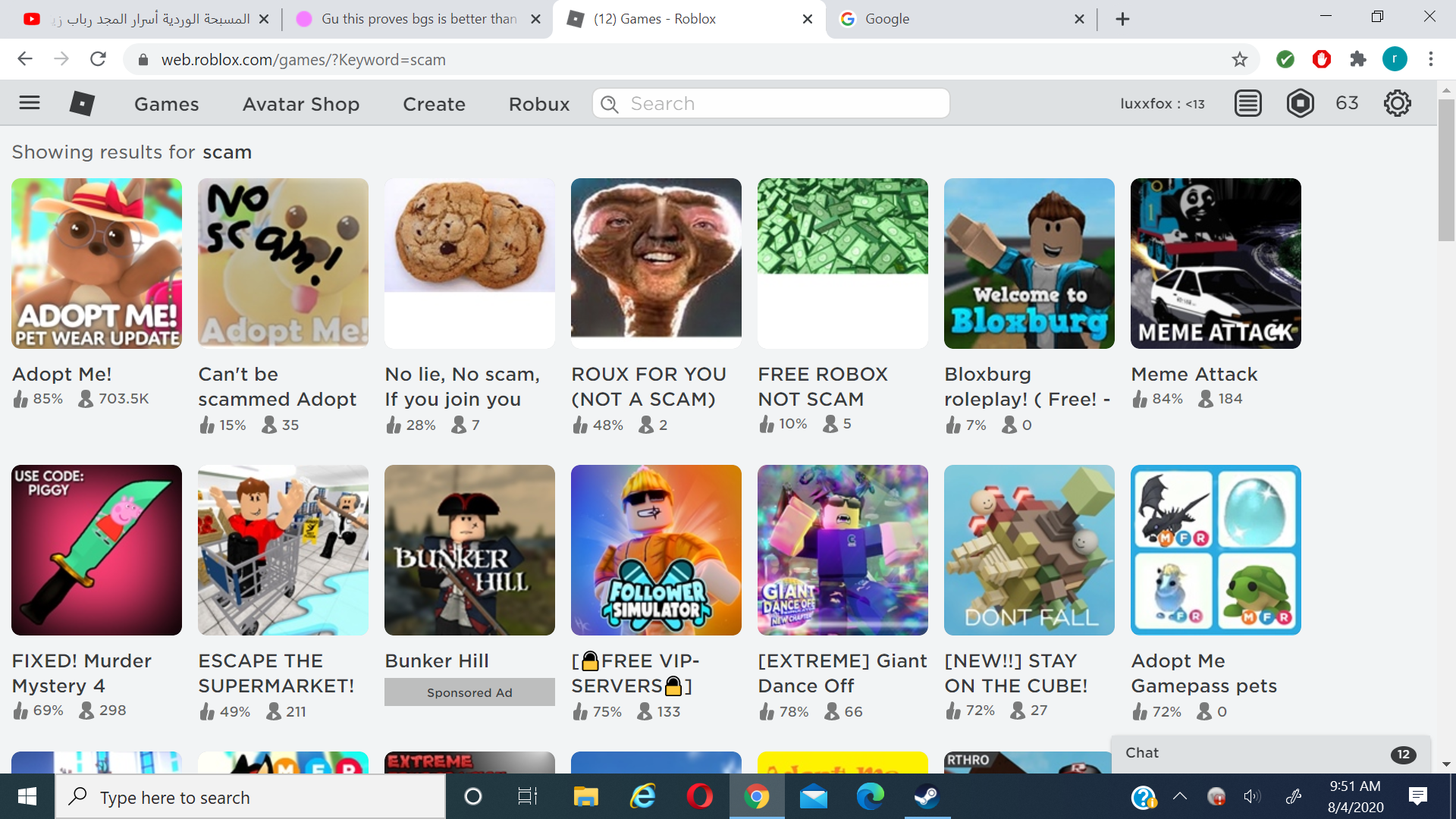1456x819 pixels.
Task: Go to Roblox home via logo icon
Action: (x=82, y=103)
